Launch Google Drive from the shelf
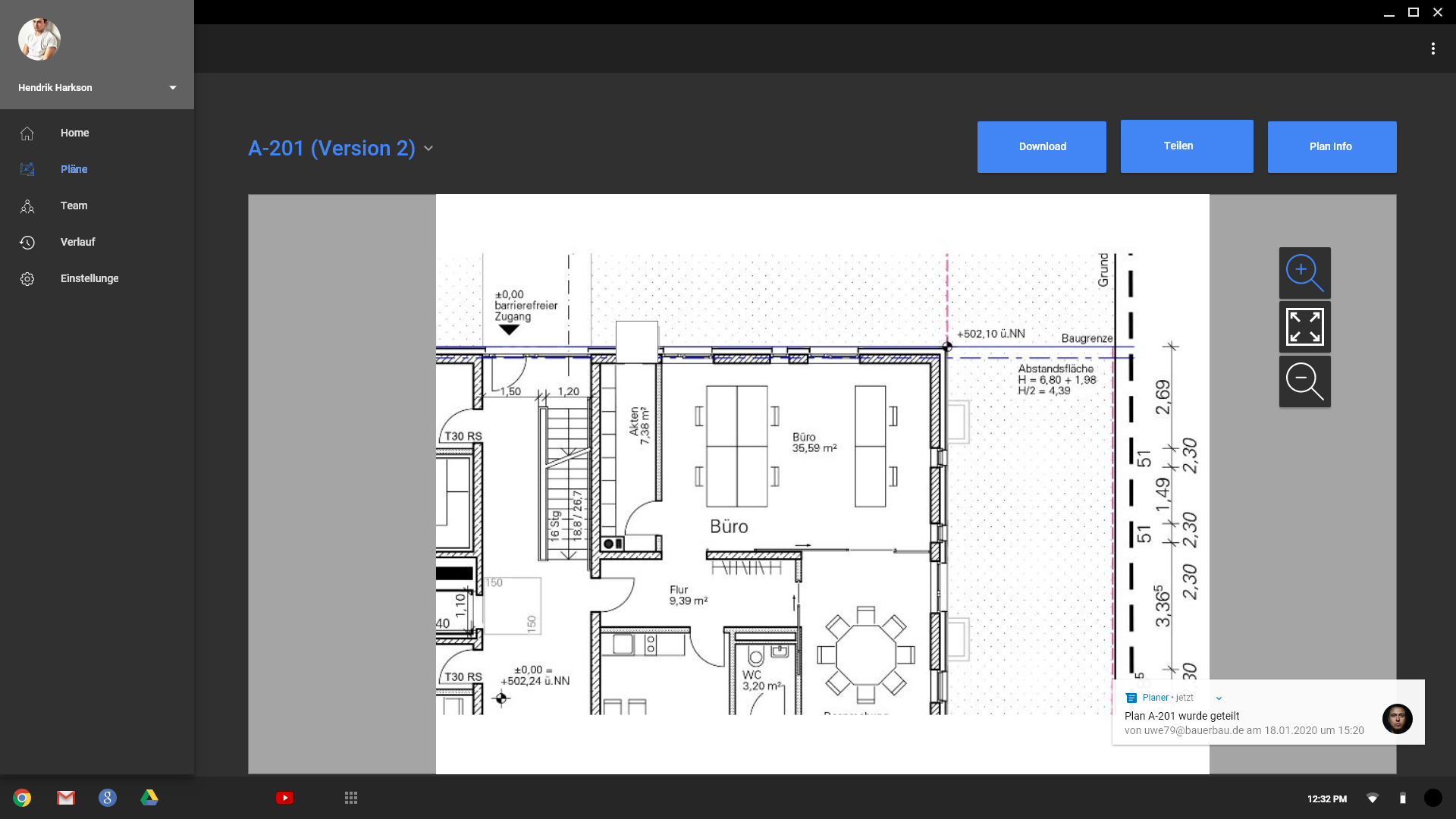Screen dimensions: 1456x819 (x=149, y=798)
